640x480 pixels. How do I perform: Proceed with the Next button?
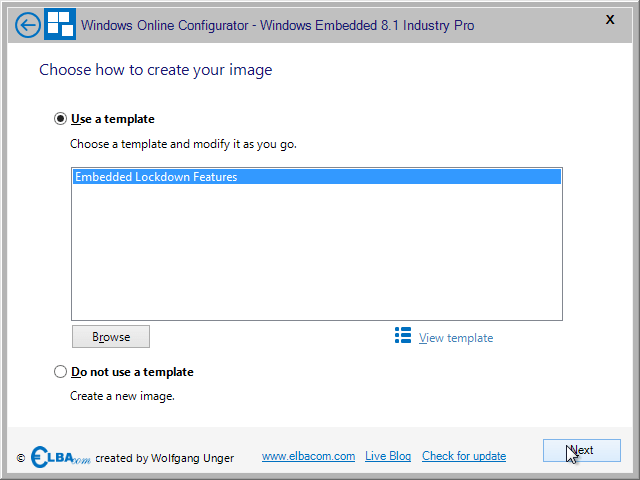click(x=582, y=451)
